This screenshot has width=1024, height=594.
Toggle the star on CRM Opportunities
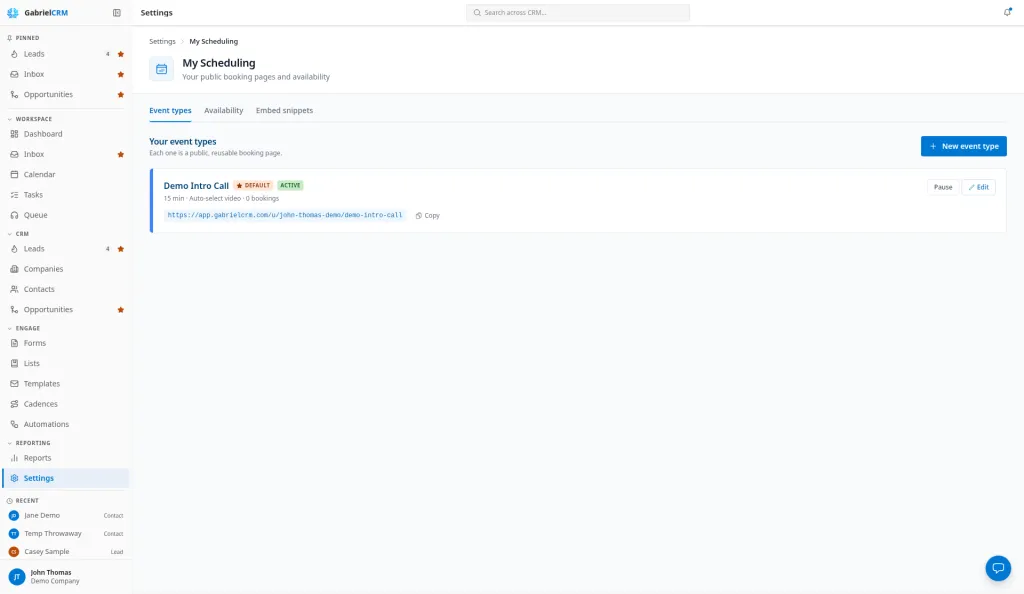click(x=121, y=310)
